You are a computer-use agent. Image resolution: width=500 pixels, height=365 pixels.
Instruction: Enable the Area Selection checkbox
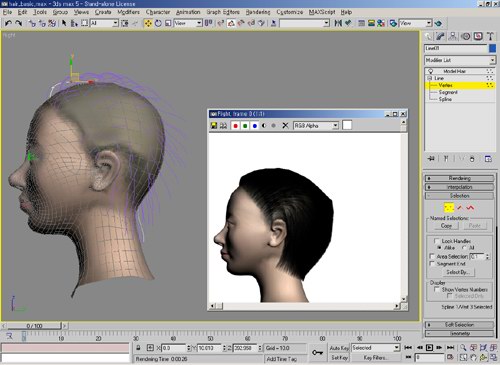pos(432,256)
